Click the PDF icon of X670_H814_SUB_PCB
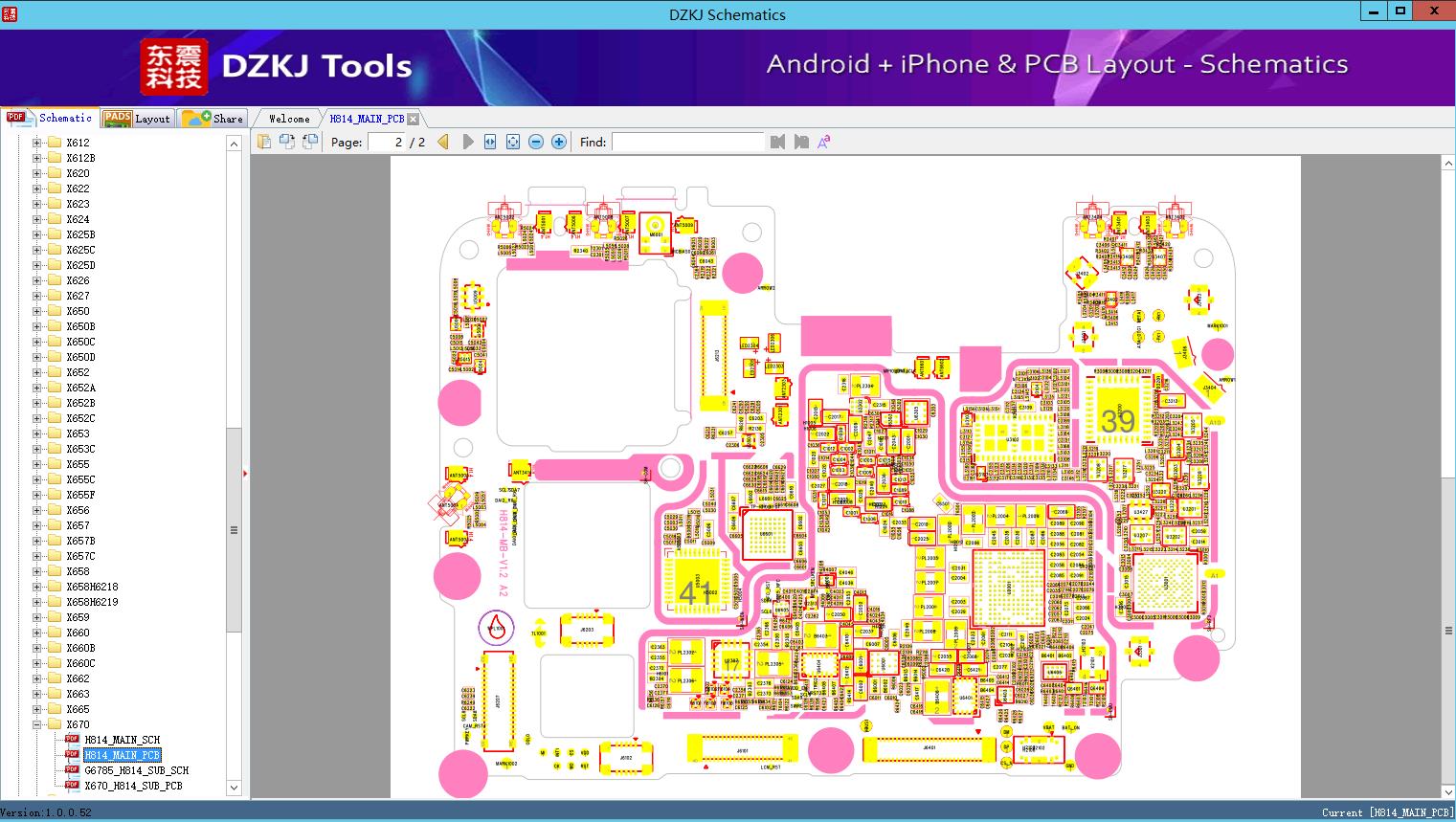The image size is (1456, 822). tap(72, 786)
